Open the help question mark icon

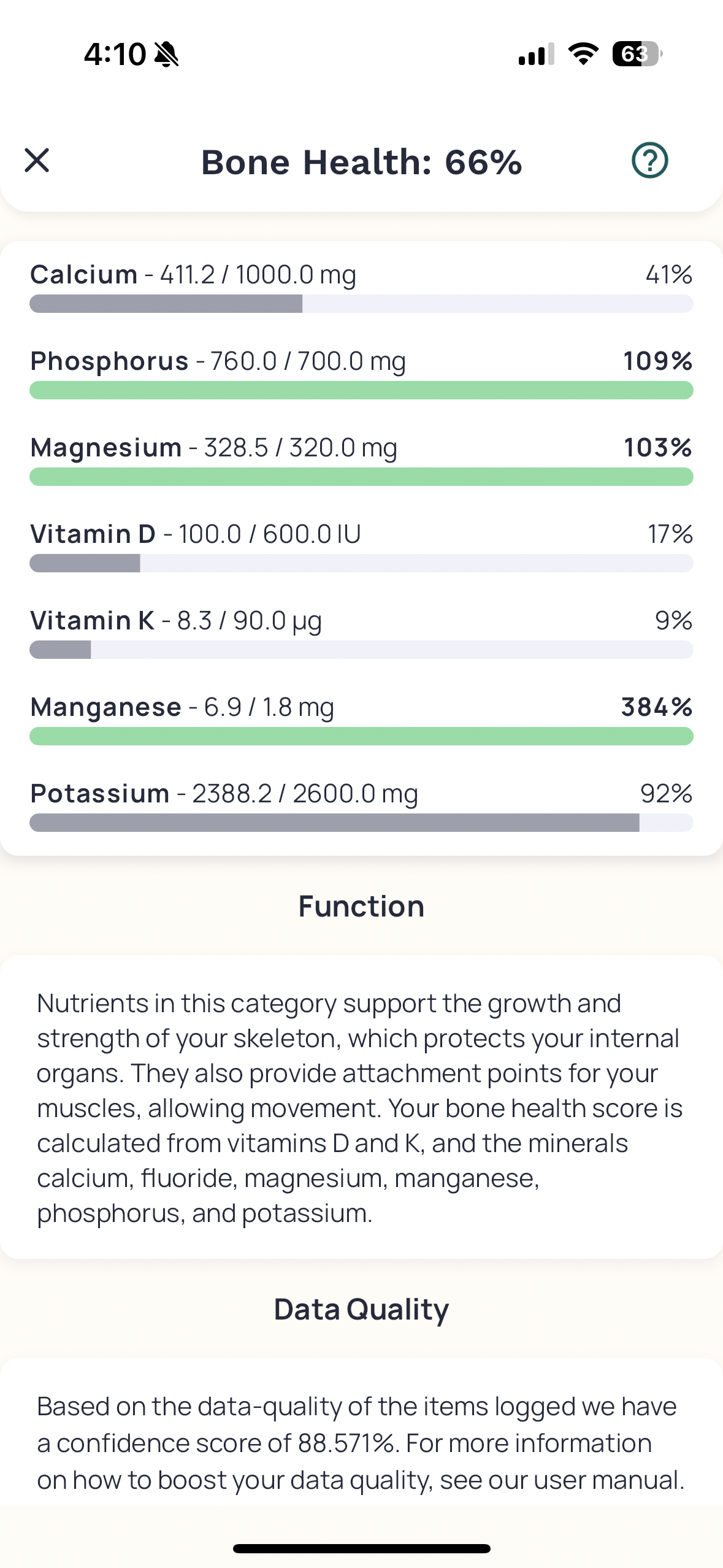point(649,161)
